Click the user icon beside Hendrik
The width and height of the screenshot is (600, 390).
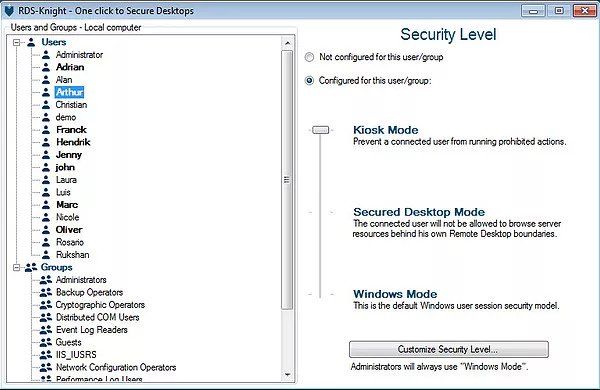pyautogui.click(x=46, y=142)
